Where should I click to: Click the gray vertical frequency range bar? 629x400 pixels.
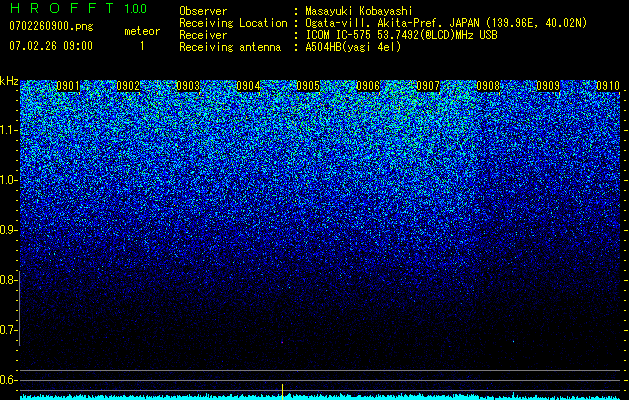point(20,308)
